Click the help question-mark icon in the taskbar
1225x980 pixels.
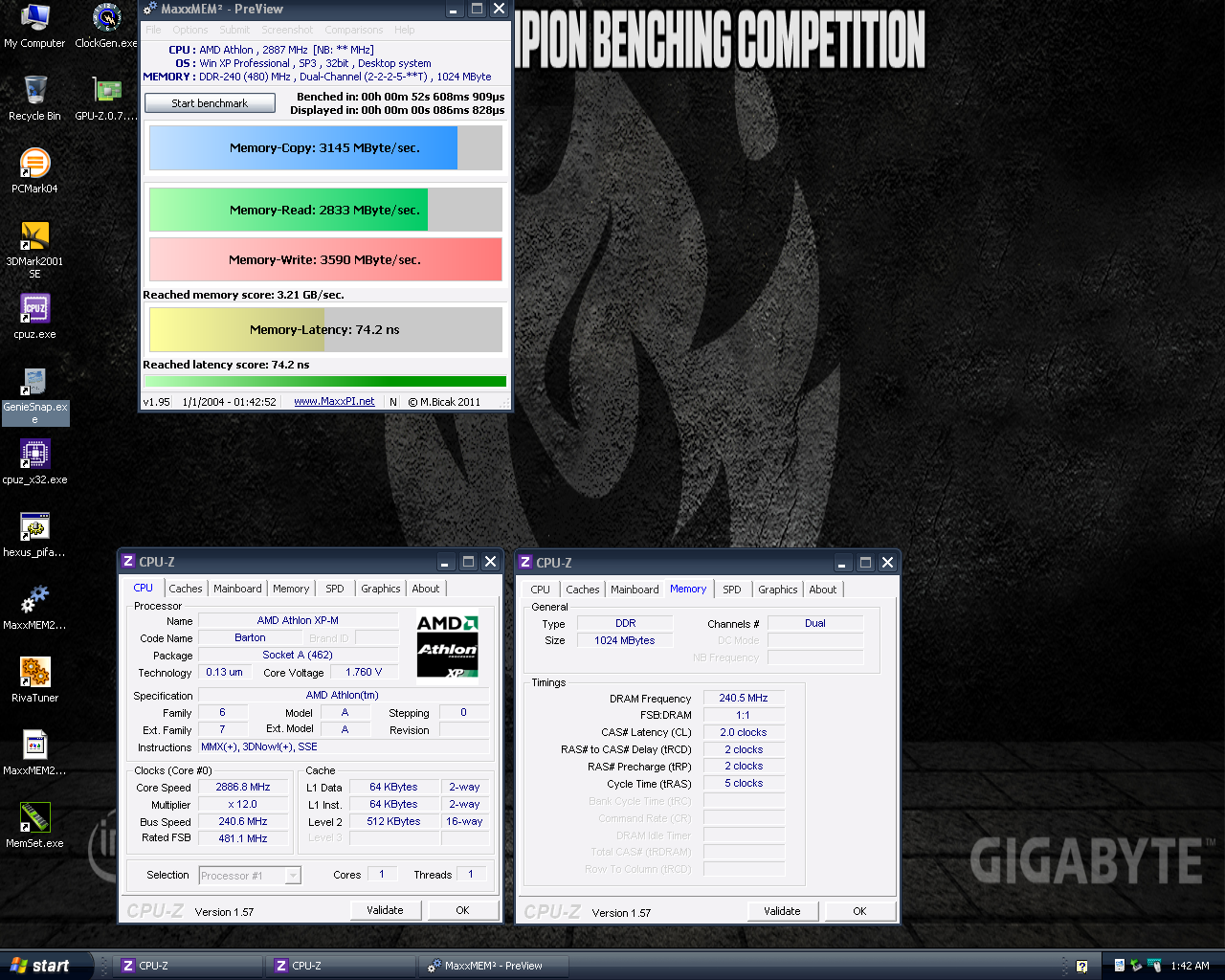(1081, 967)
